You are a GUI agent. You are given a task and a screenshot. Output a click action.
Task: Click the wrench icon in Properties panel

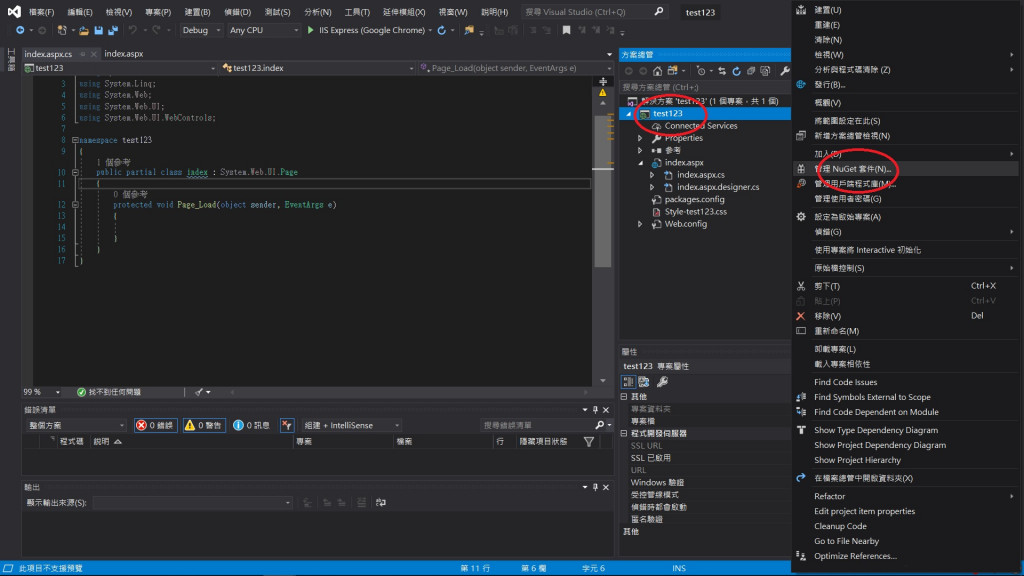[x=662, y=381]
